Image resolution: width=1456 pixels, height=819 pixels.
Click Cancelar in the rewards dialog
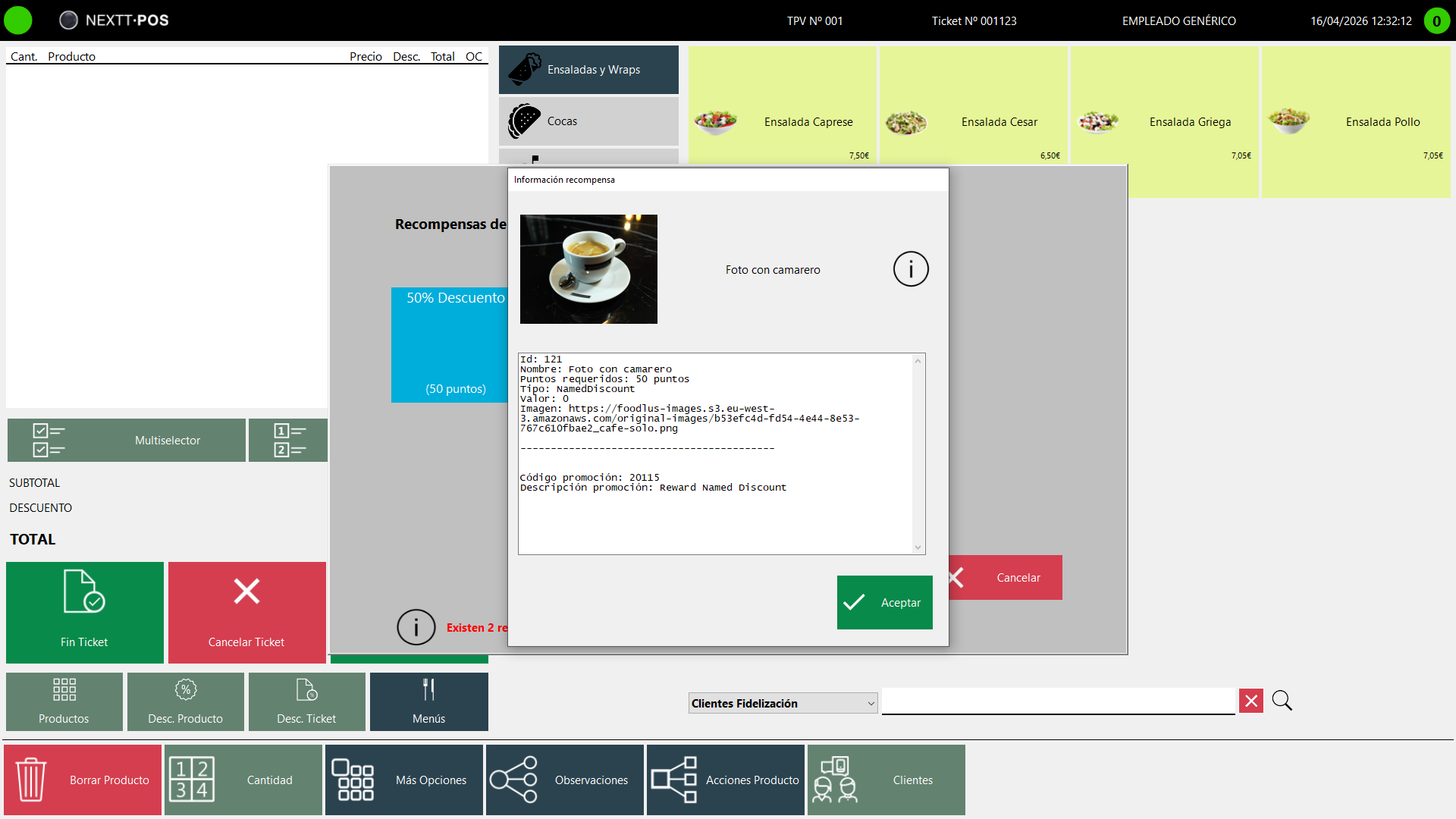click(x=1006, y=578)
